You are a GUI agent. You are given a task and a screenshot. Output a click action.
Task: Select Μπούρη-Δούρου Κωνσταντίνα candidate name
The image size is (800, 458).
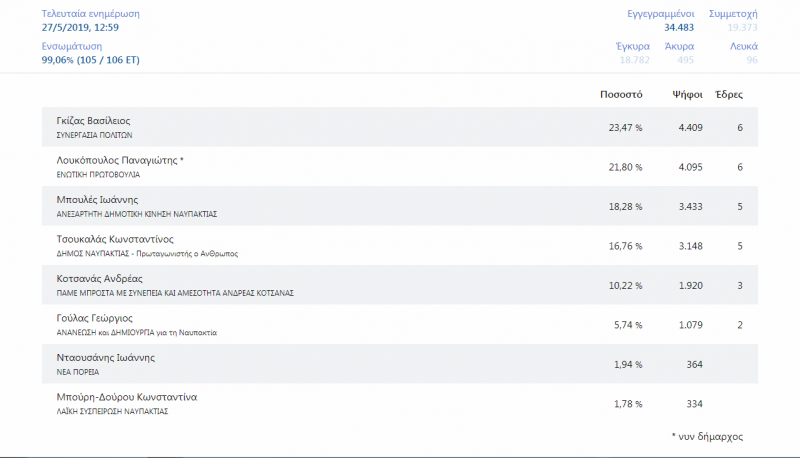coord(127,397)
